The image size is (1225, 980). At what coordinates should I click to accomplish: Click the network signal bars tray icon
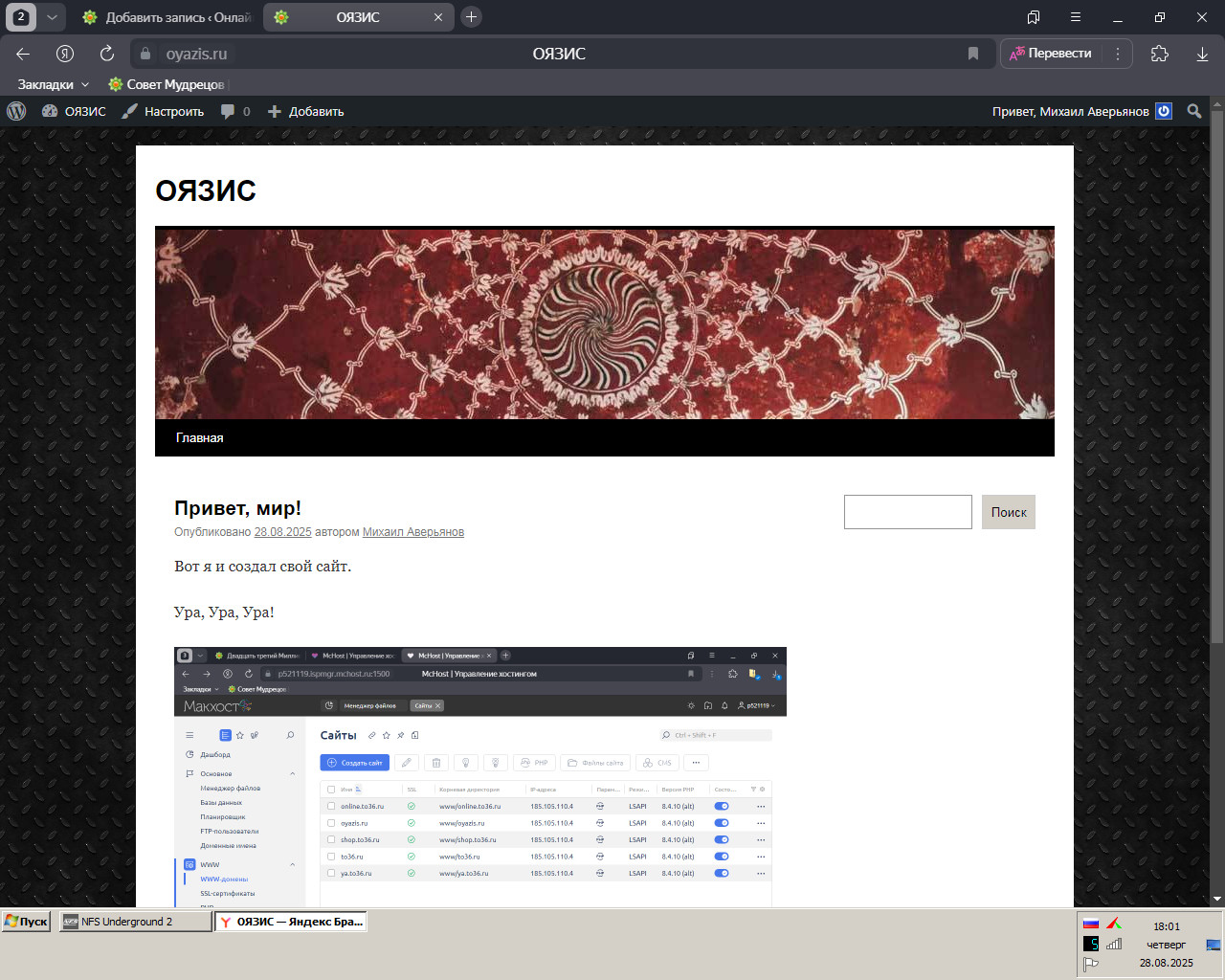coord(1114,944)
